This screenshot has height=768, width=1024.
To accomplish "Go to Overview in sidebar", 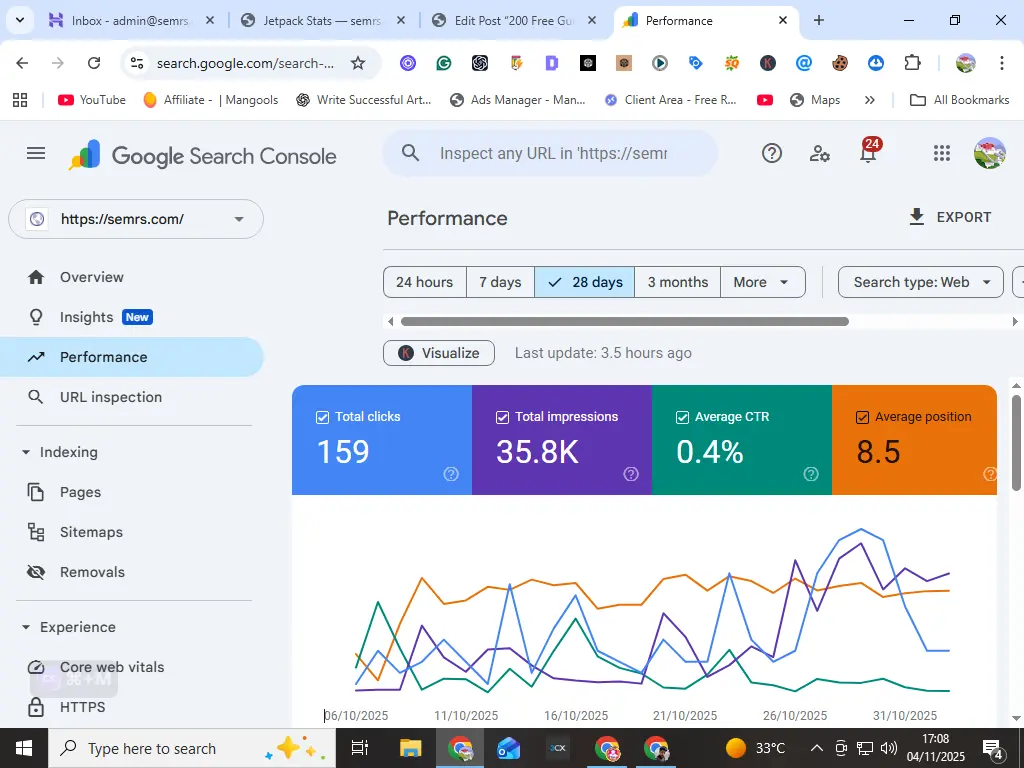I will [131, 277].
